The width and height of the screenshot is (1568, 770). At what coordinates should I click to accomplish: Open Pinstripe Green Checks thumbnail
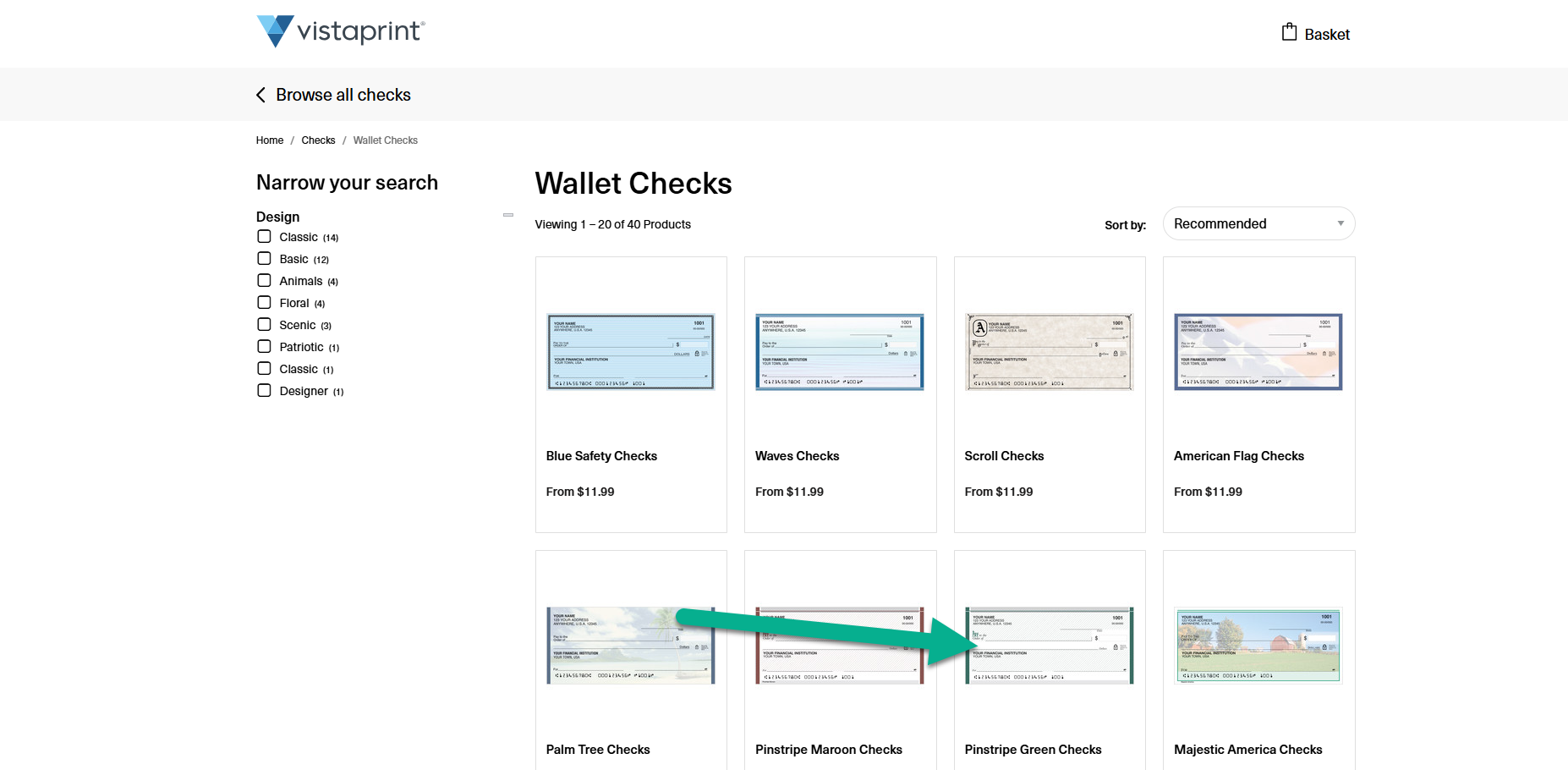click(1050, 646)
